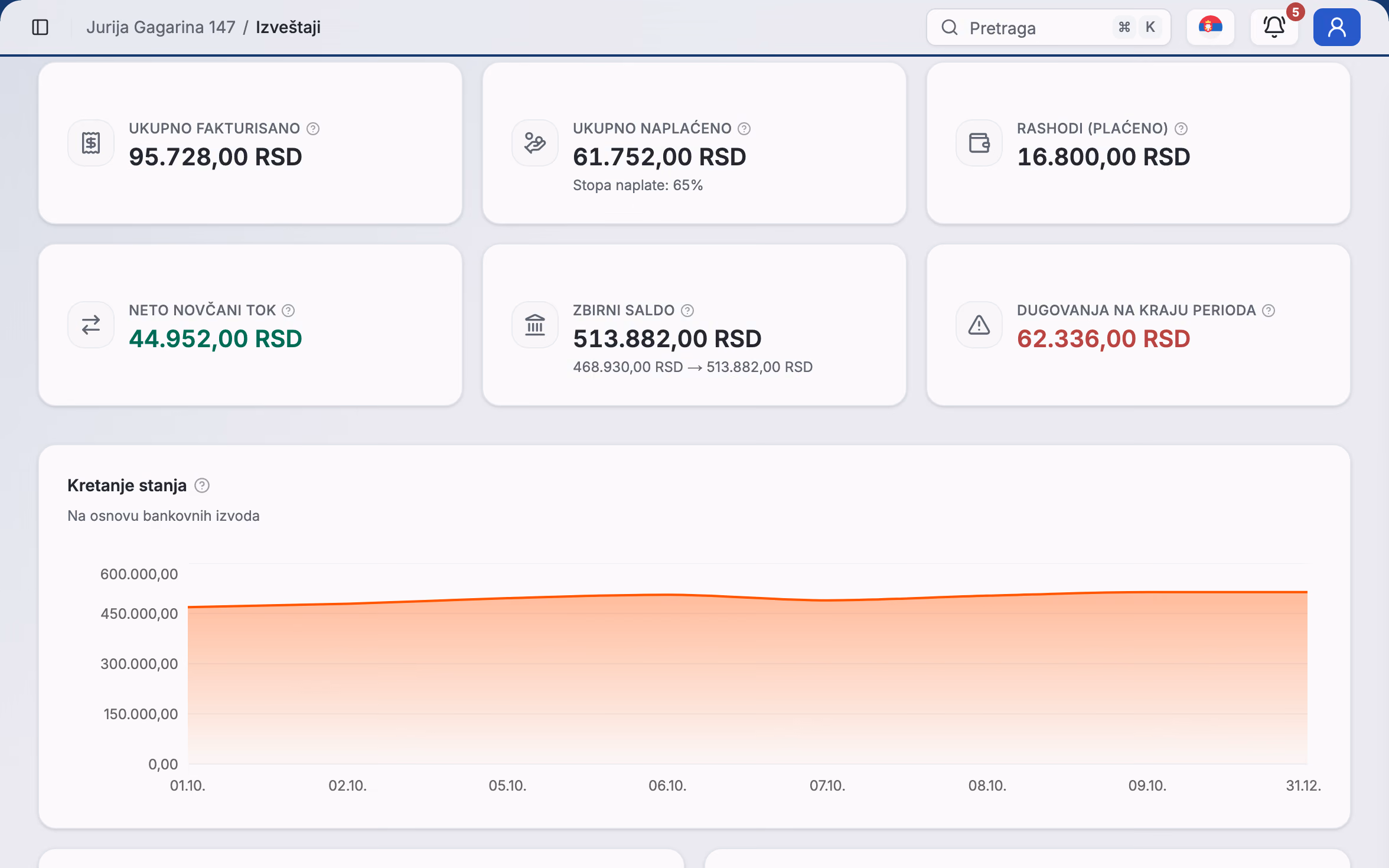Viewport: 1389px width, 868px height.
Task: Show help for Ukupno fakturisano
Action: [314, 129]
